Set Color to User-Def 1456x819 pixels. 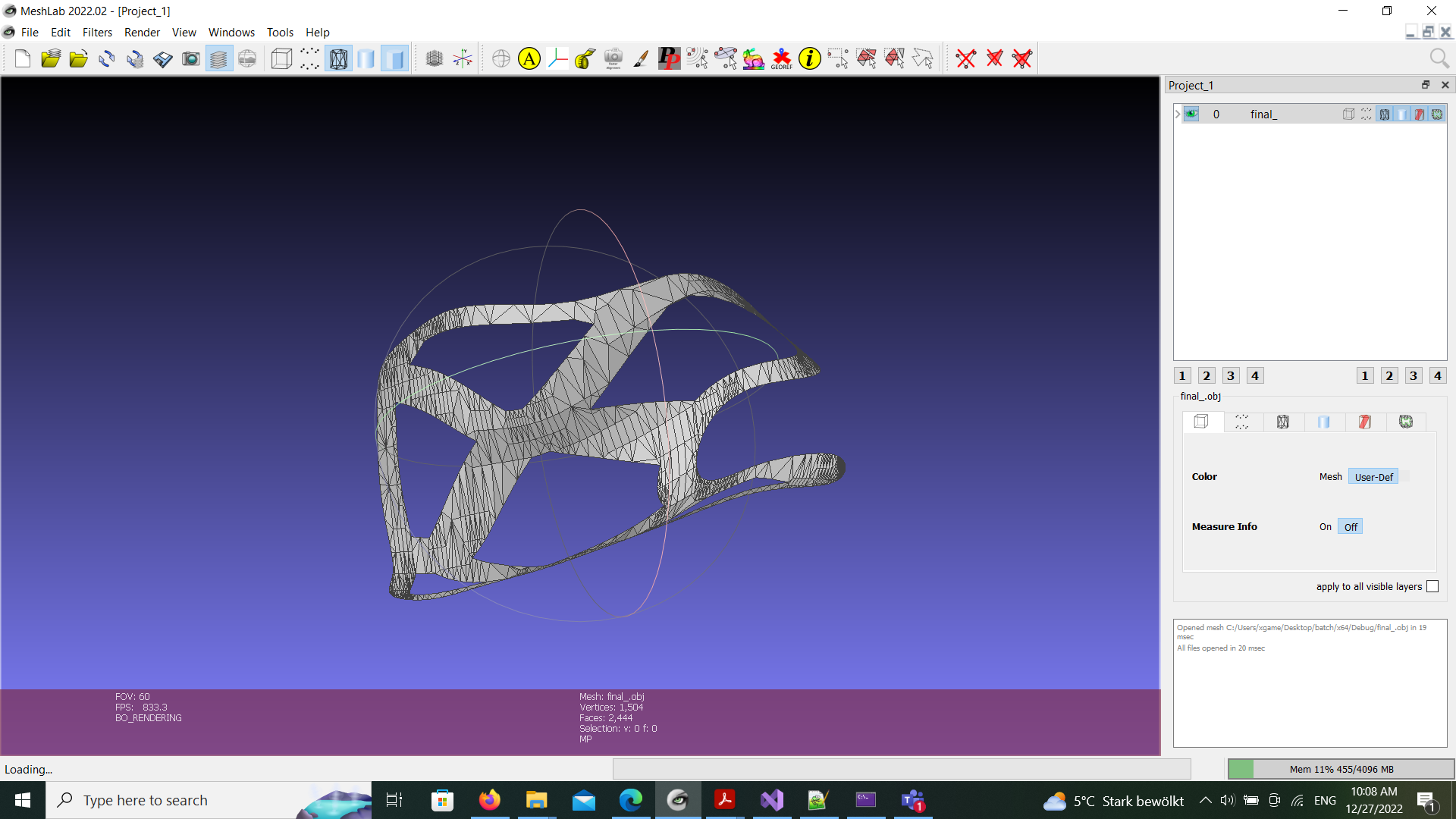(1373, 477)
